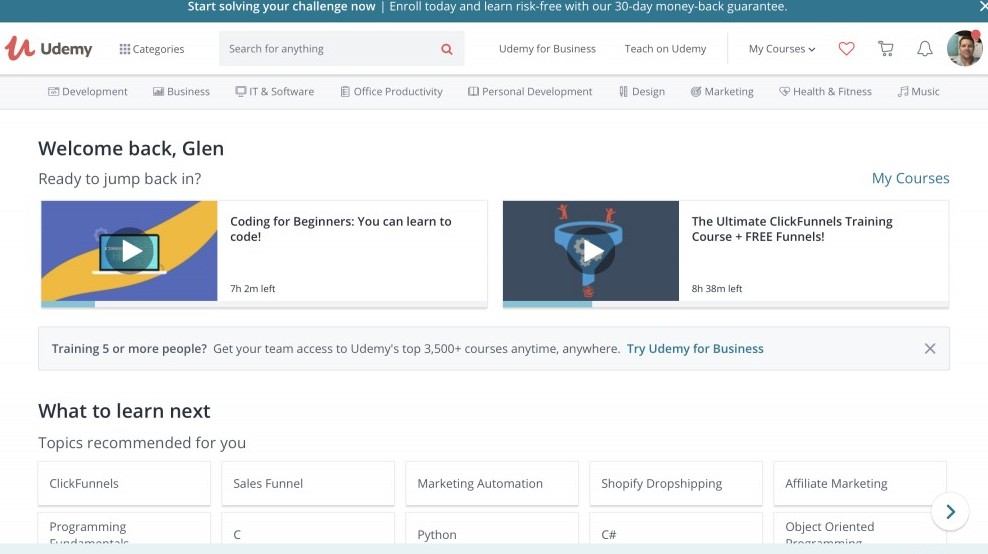Select the Marketing category

(722, 91)
